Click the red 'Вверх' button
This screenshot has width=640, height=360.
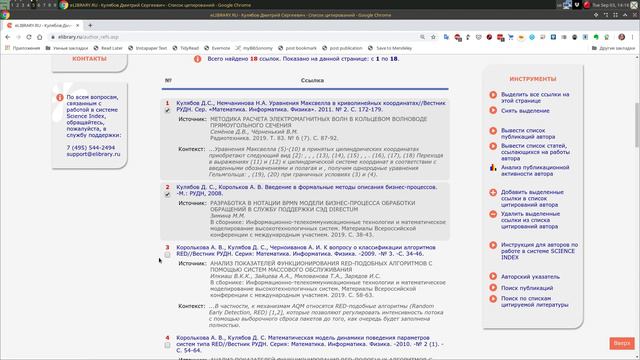click(x=622, y=343)
